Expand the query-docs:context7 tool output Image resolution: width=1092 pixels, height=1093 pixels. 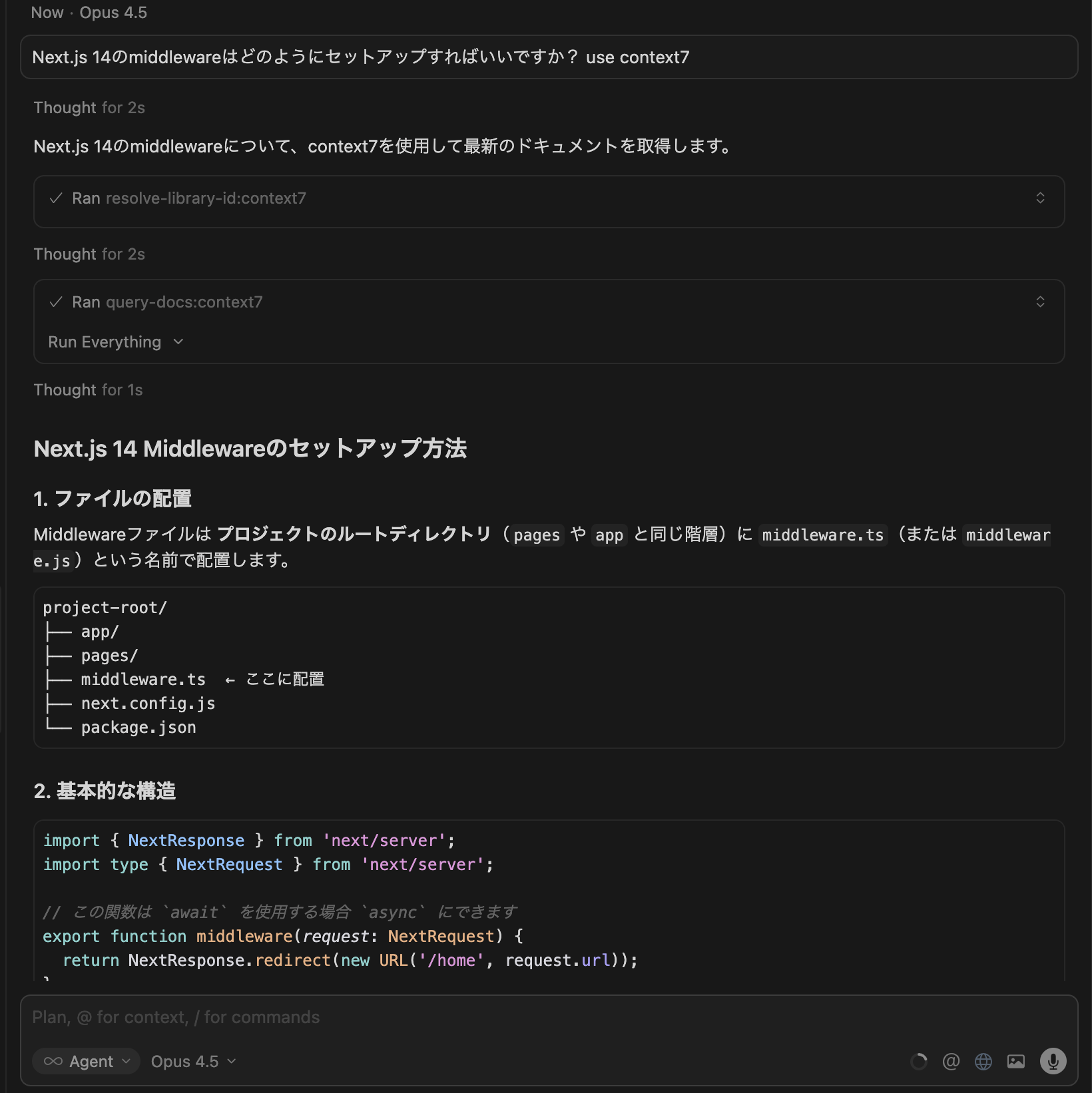tap(1041, 301)
